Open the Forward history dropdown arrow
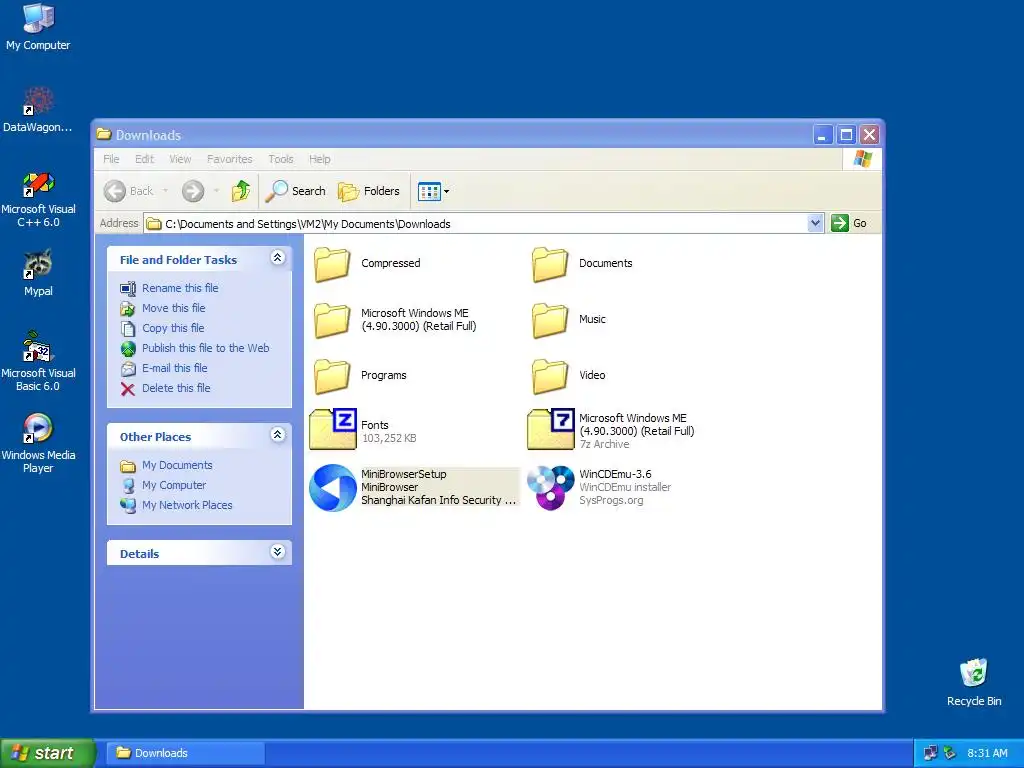 216,191
